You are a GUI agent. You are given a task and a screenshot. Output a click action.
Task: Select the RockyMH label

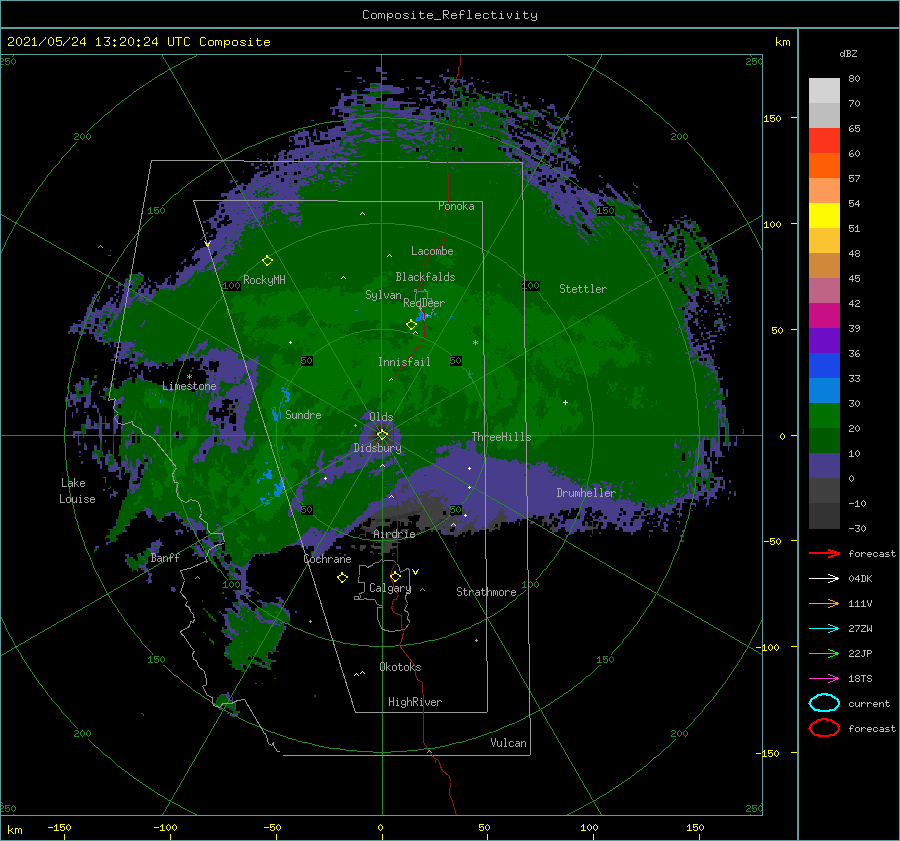point(264,280)
